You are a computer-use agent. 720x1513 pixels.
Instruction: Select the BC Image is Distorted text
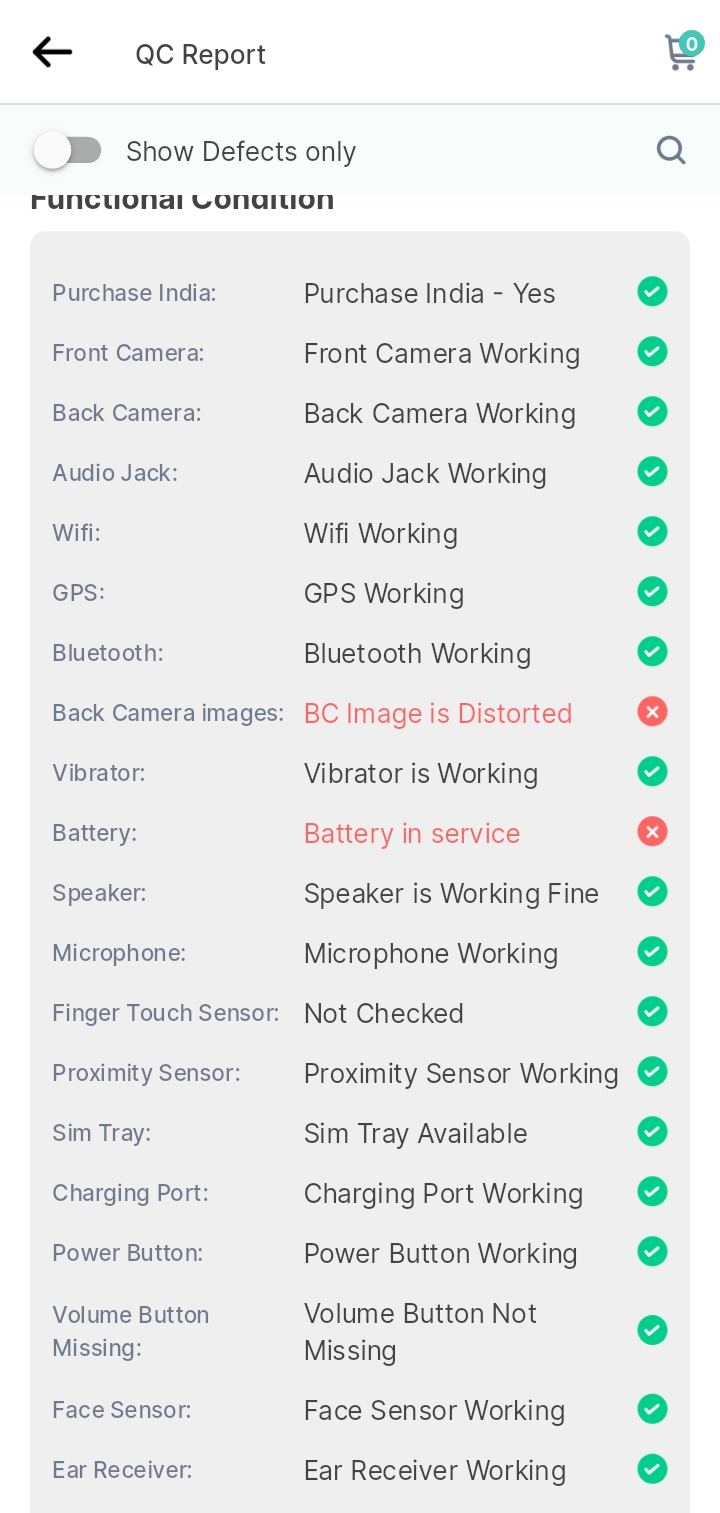coord(438,713)
